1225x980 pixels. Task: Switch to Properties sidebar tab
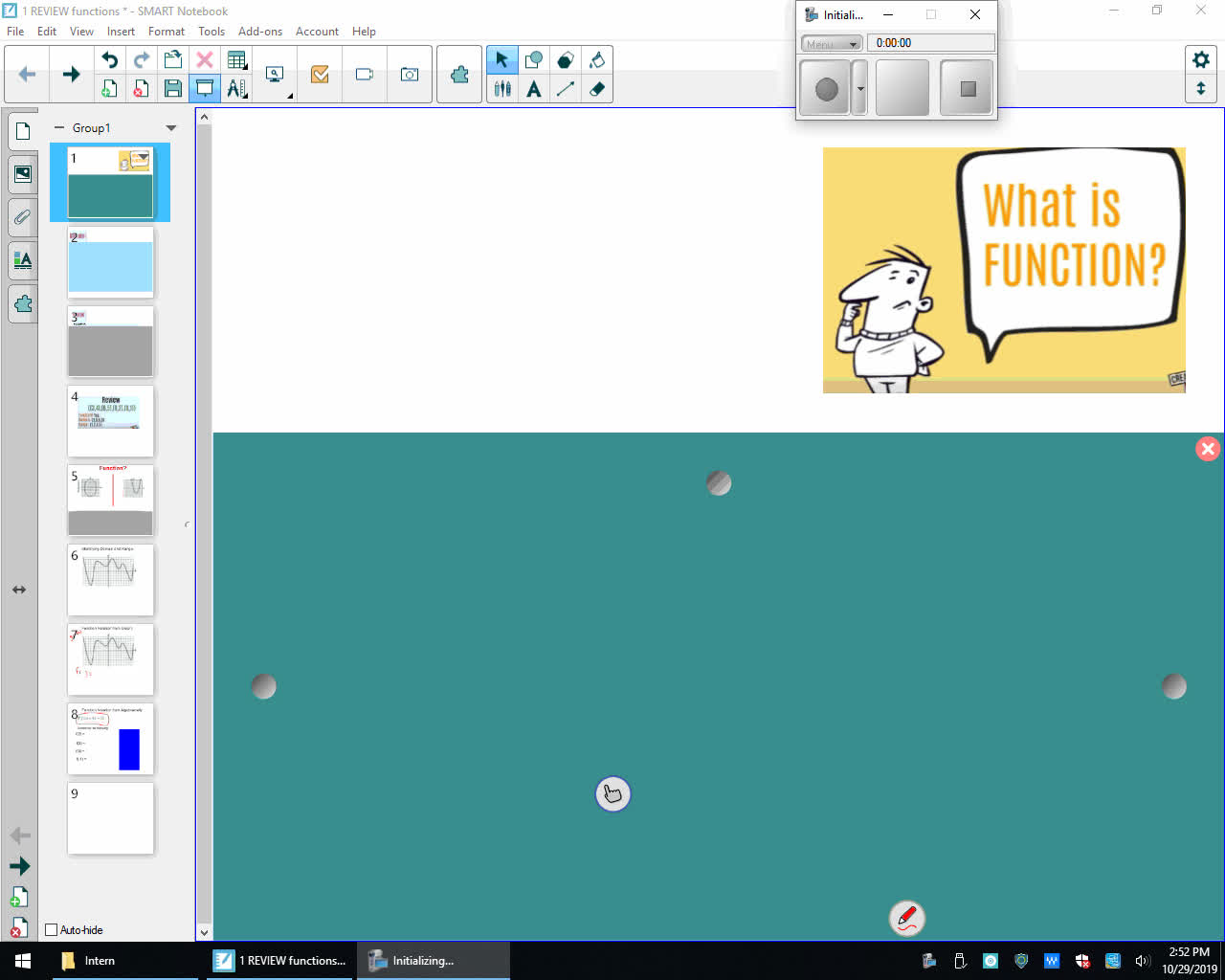pos(23,260)
